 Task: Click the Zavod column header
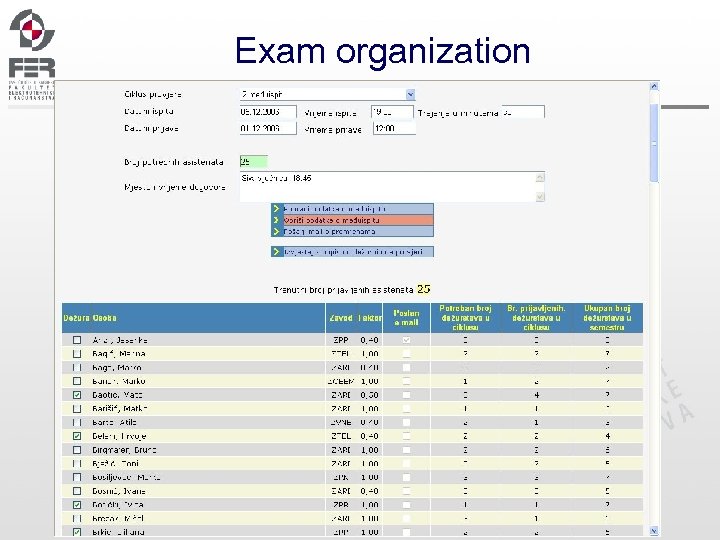click(341, 318)
